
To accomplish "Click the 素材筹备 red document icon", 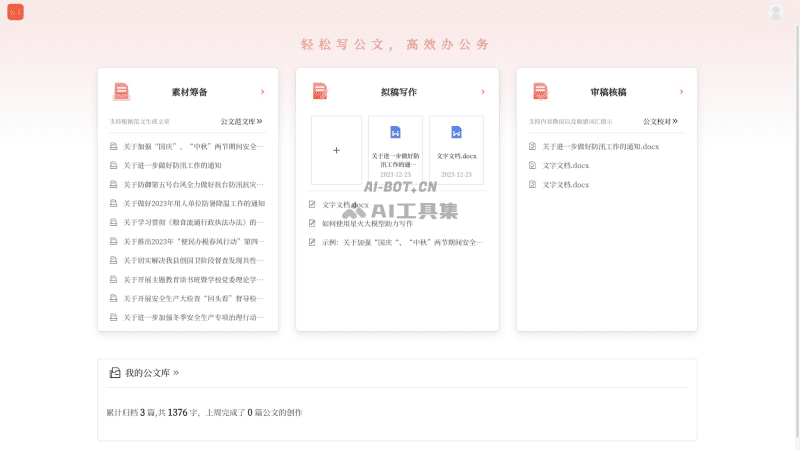I will click(x=121, y=92).
